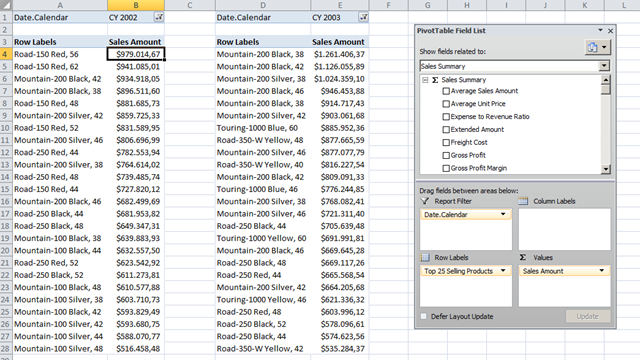Click the Select All corner of the sheet
Screen dimensions: 640x360
(6, 5)
